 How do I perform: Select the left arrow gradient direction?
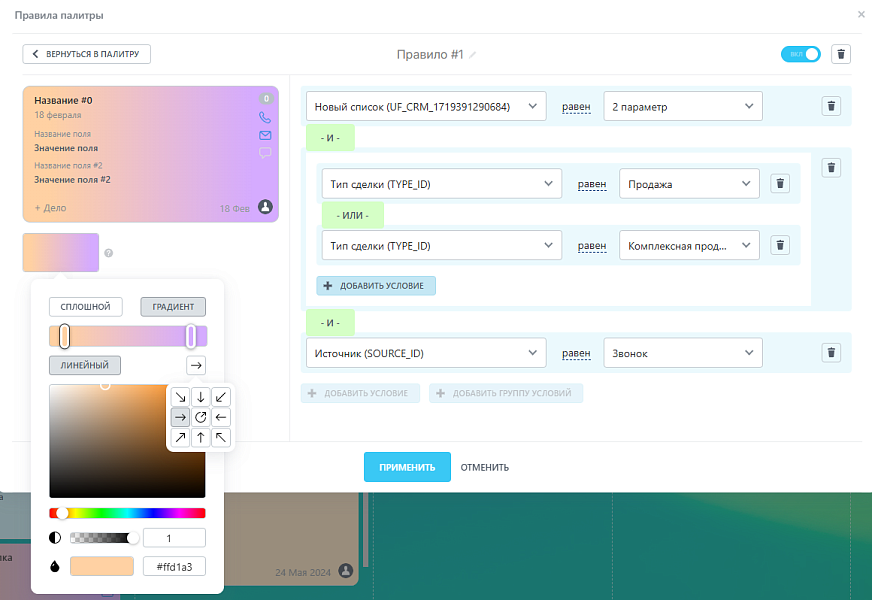pos(221,417)
